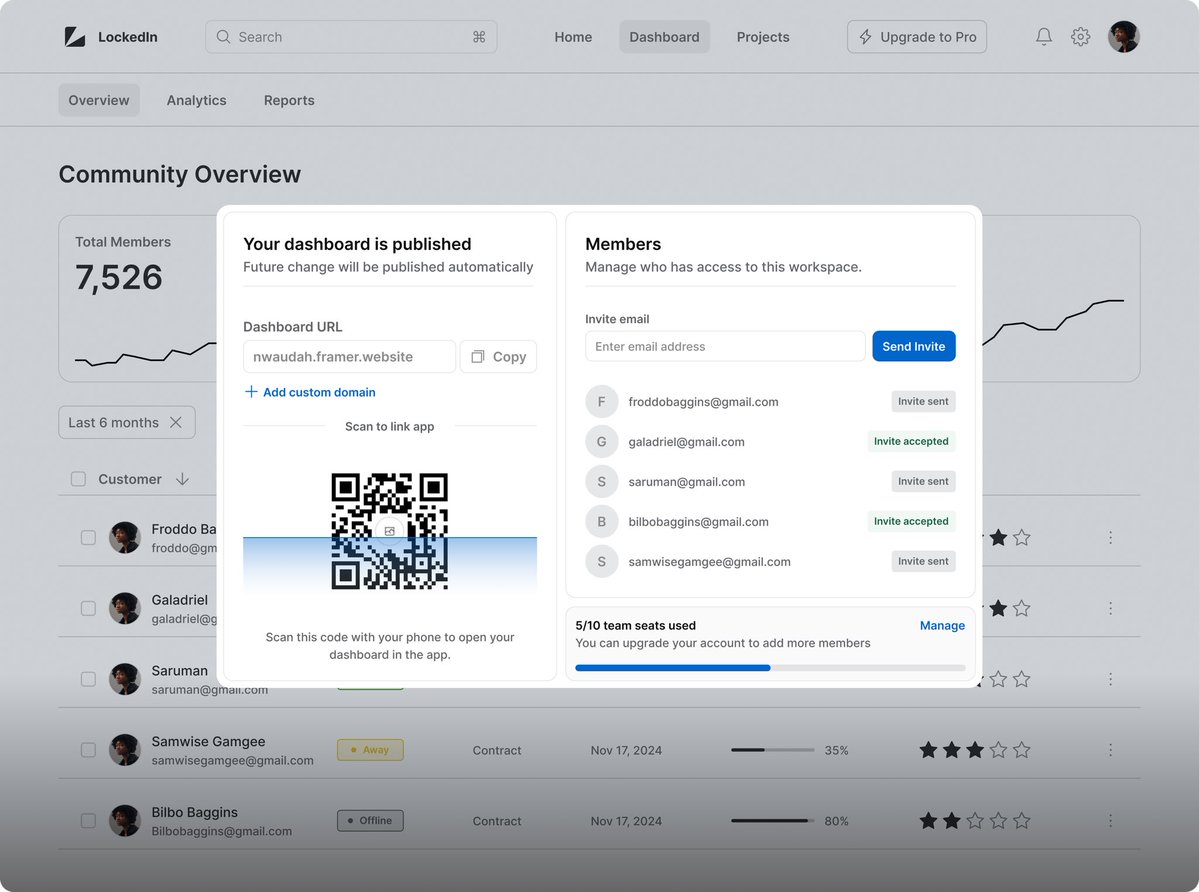1199x892 pixels.
Task: Click S avatar next to saruman@gmail.com
Action: coord(602,482)
